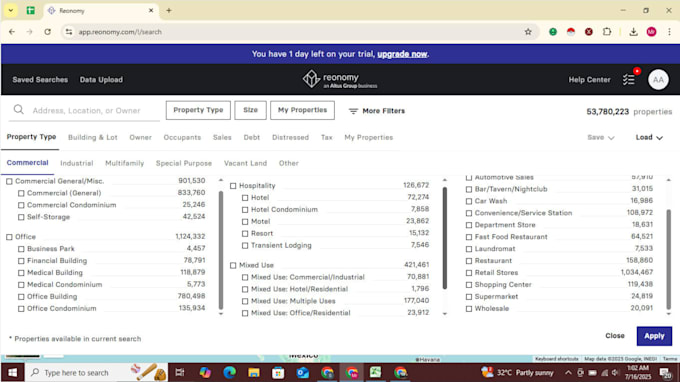The width and height of the screenshot is (680, 382).
Task: Click the first column scrollbar thumb
Action: pyautogui.click(x=221, y=249)
